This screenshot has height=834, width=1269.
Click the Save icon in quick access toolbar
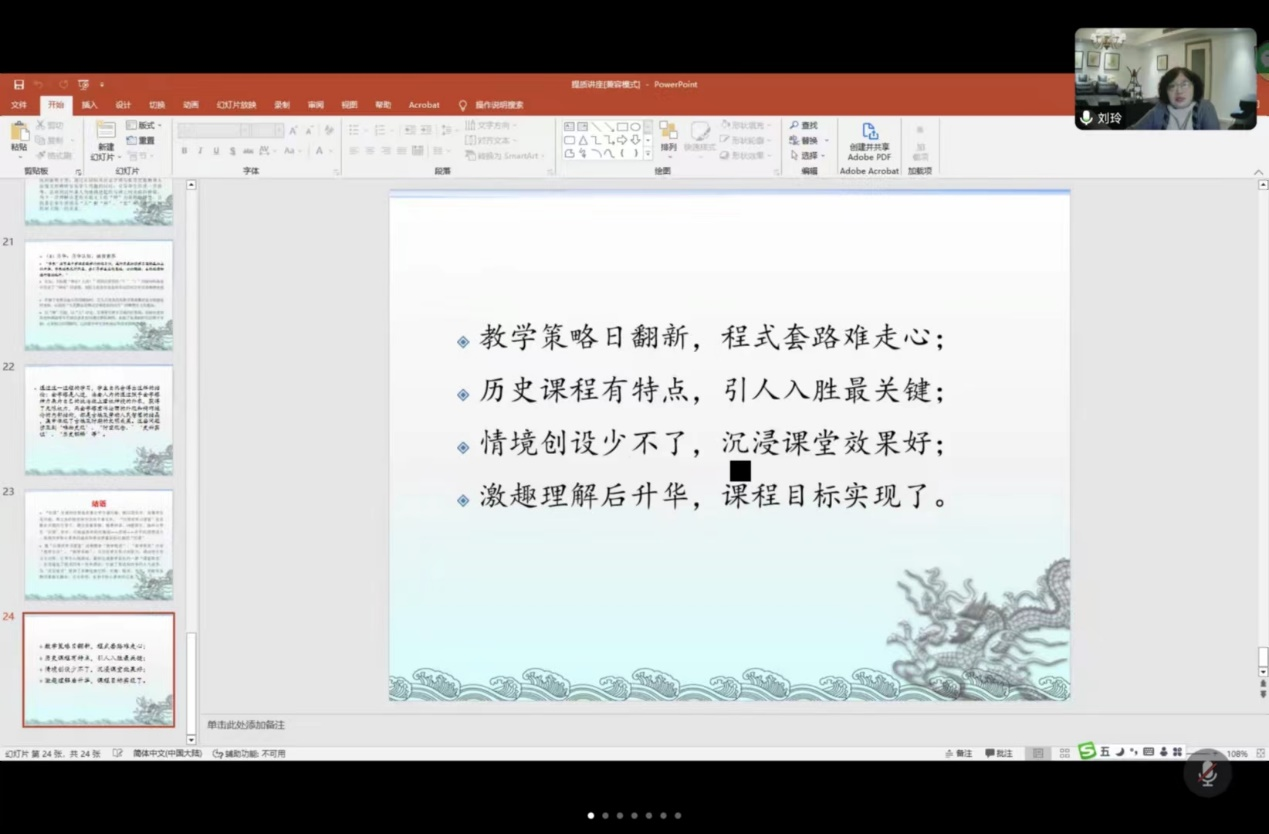19,85
